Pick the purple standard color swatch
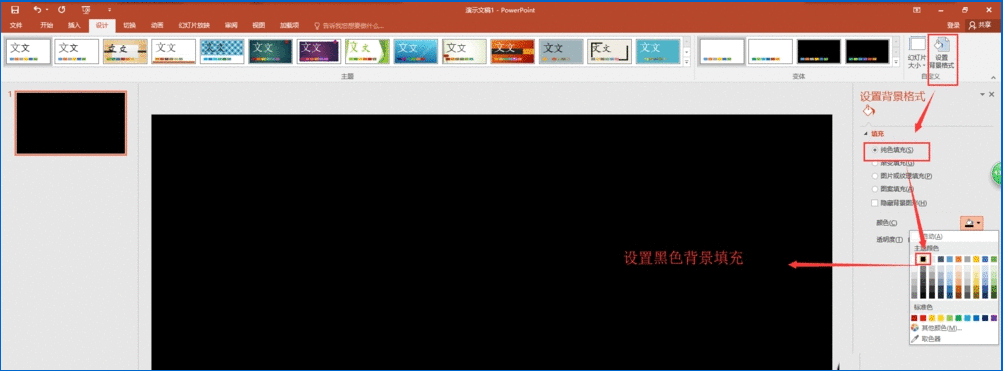 point(993,318)
